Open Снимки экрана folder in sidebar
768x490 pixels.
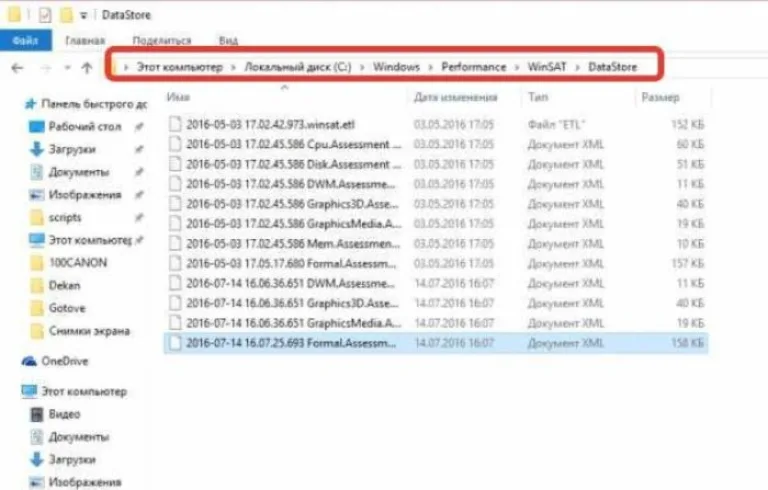(89, 331)
